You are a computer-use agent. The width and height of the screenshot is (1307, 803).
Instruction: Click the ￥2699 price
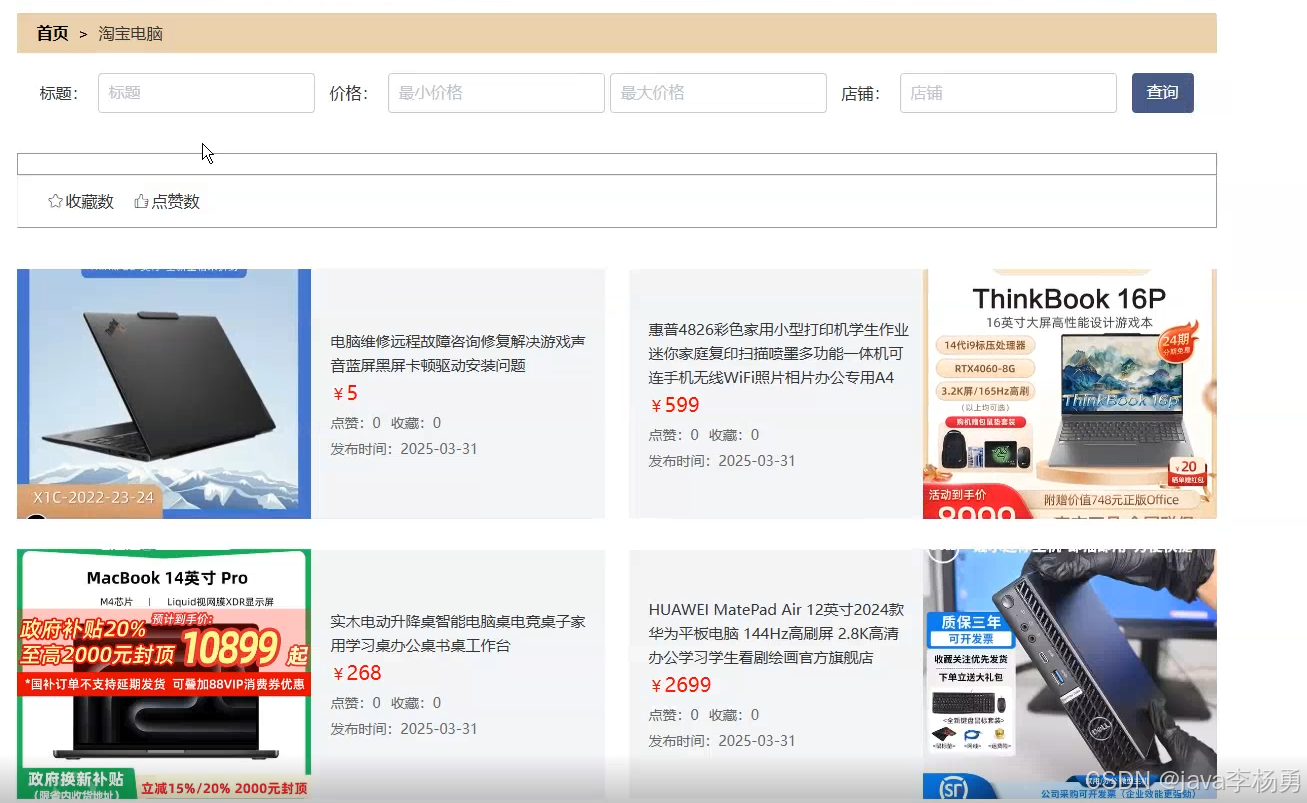click(x=680, y=685)
